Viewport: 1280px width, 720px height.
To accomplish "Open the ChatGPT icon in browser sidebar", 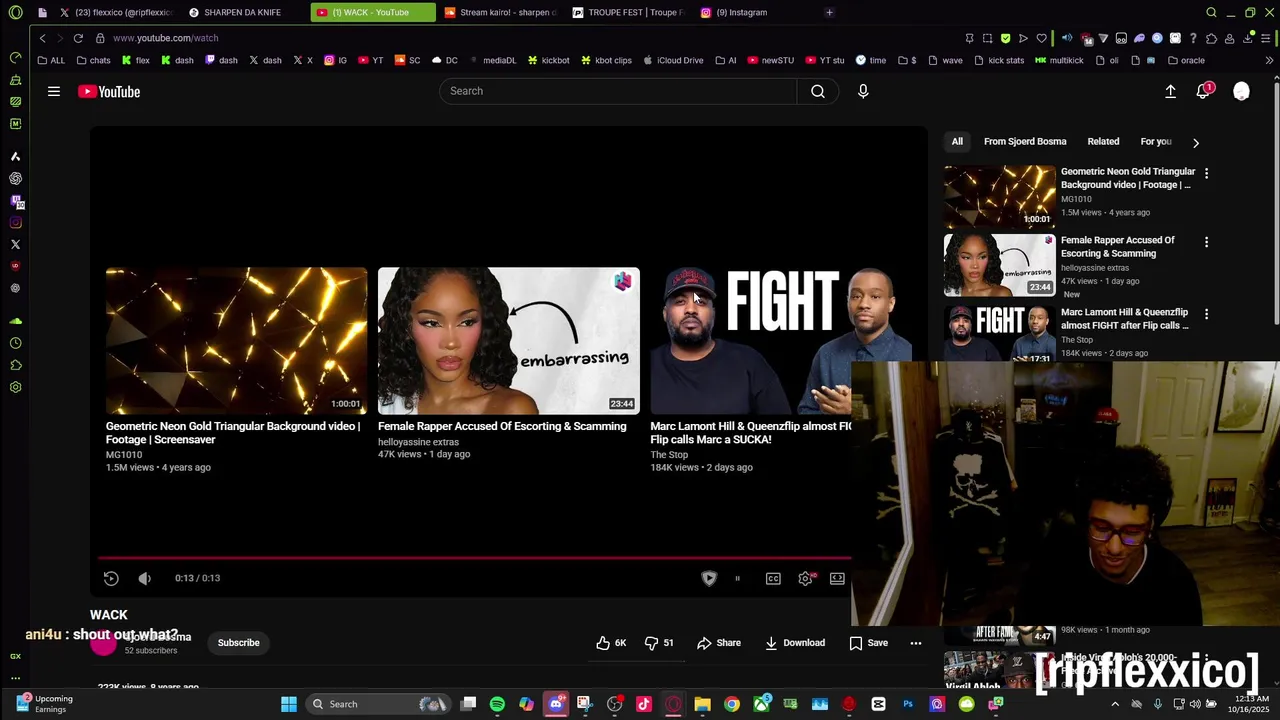I will pyautogui.click(x=15, y=178).
